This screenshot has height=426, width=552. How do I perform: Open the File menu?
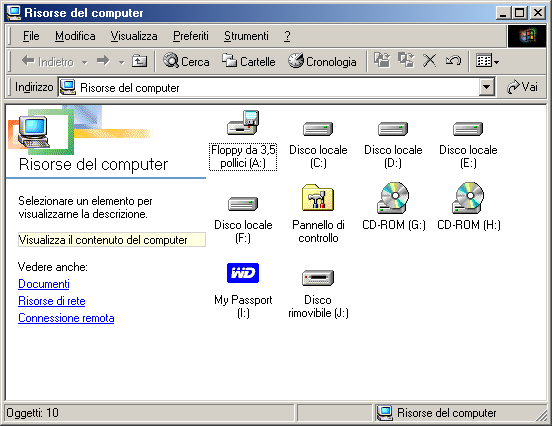pos(31,36)
